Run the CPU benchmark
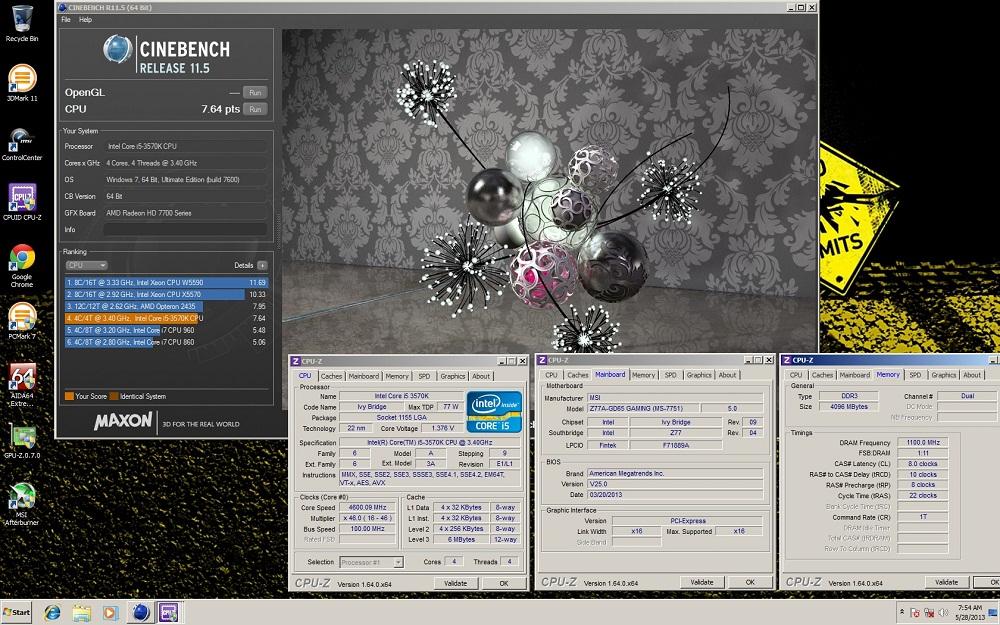This screenshot has width=1000, height=625. [255, 109]
